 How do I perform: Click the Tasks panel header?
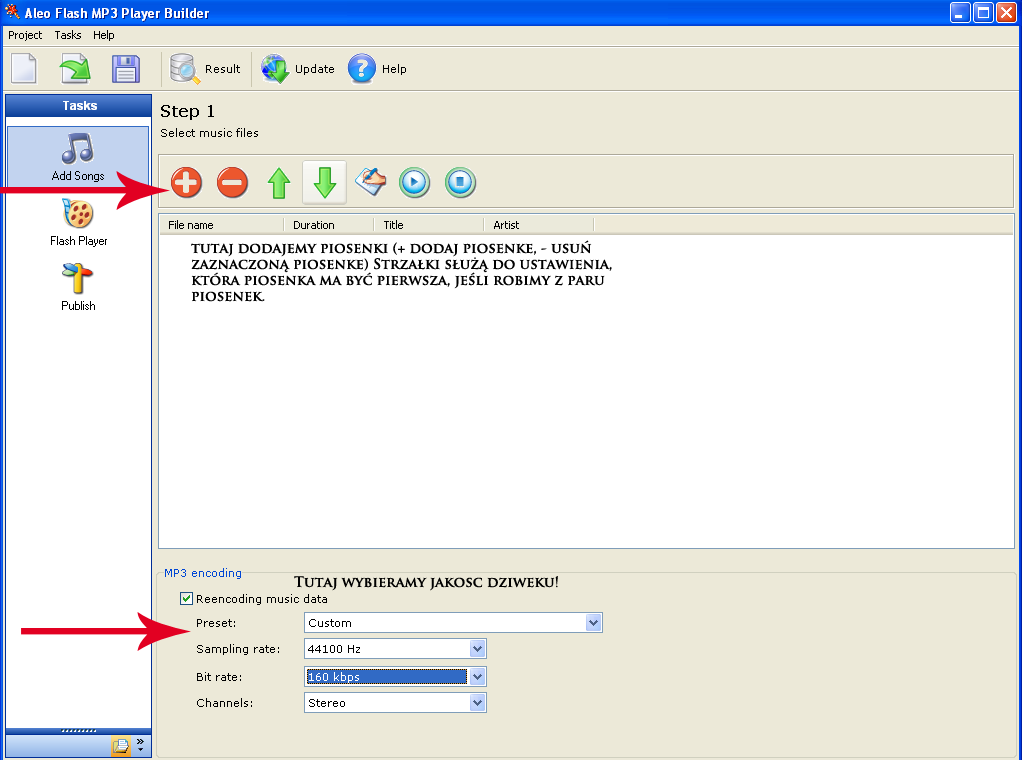coord(79,106)
